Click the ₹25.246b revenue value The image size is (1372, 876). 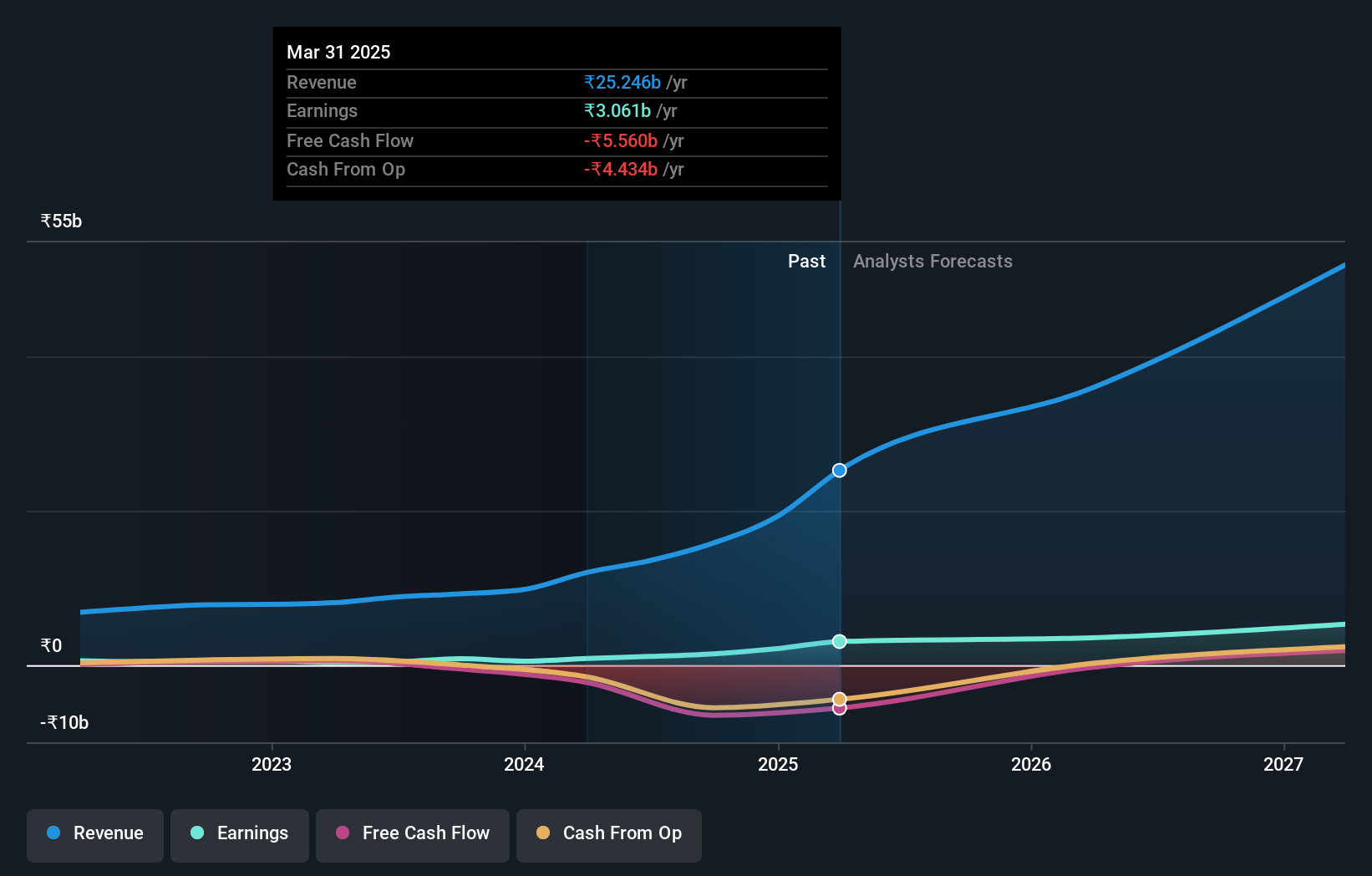pyautogui.click(x=622, y=82)
